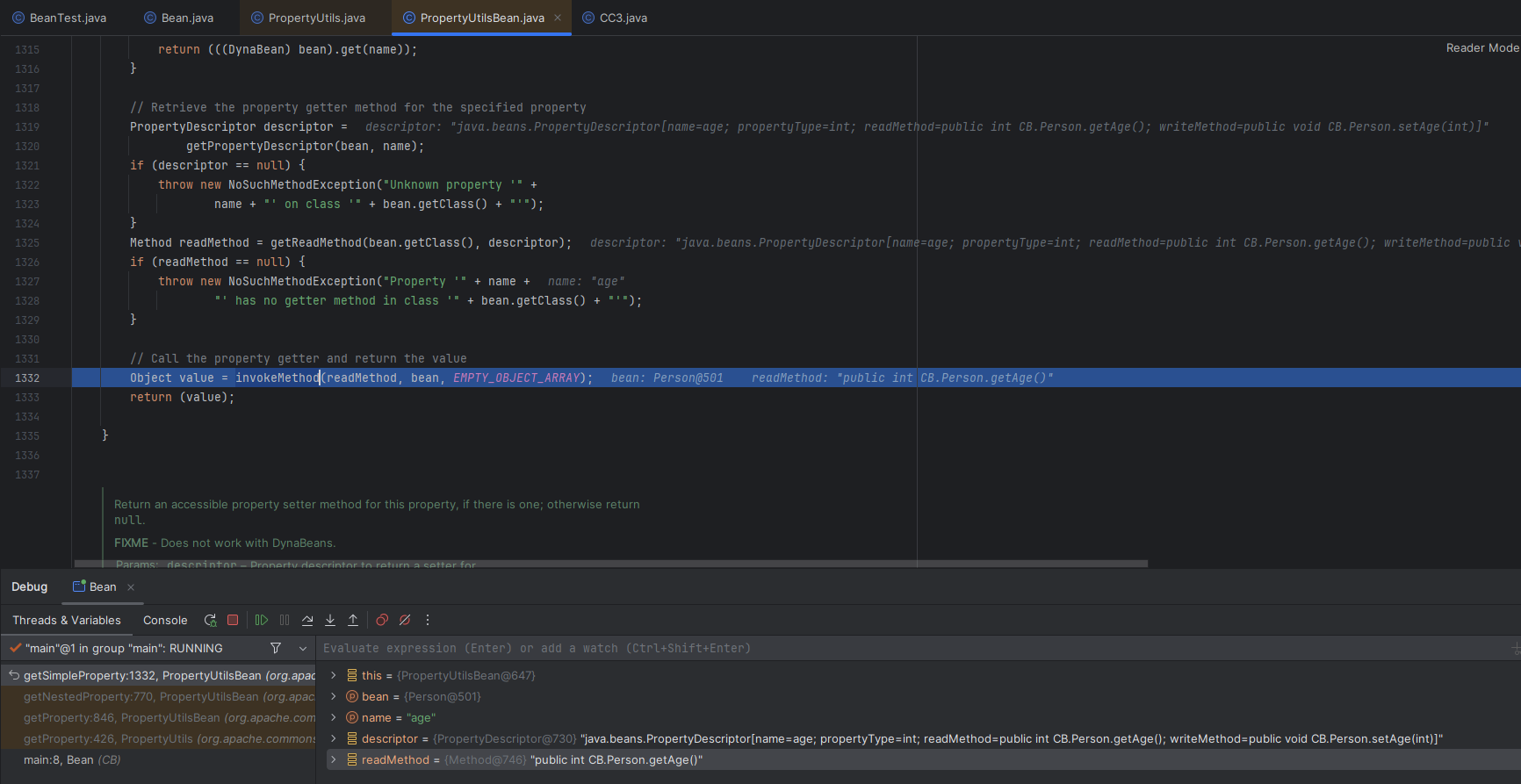Switch to the Console tab
The height and width of the screenshot is (784, 1521).
(x=165, y=620)
